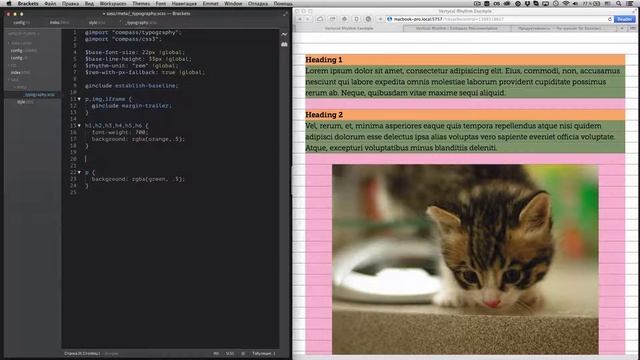
Task: Click the Heading 1 text in browser
Action: tap(324, 60)
